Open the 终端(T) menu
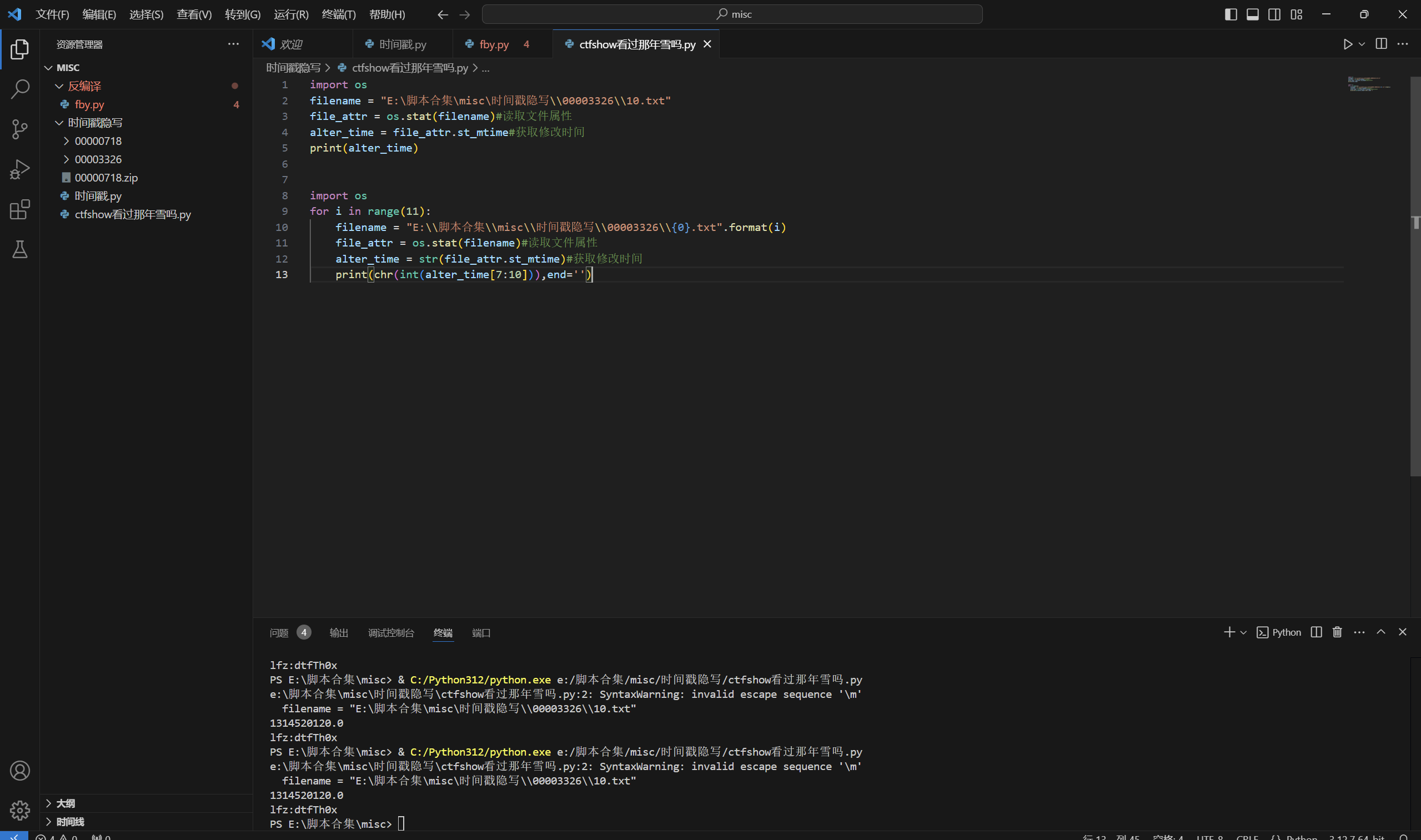1421x840 pixels. pyautogui.click(x=339, y=15)
